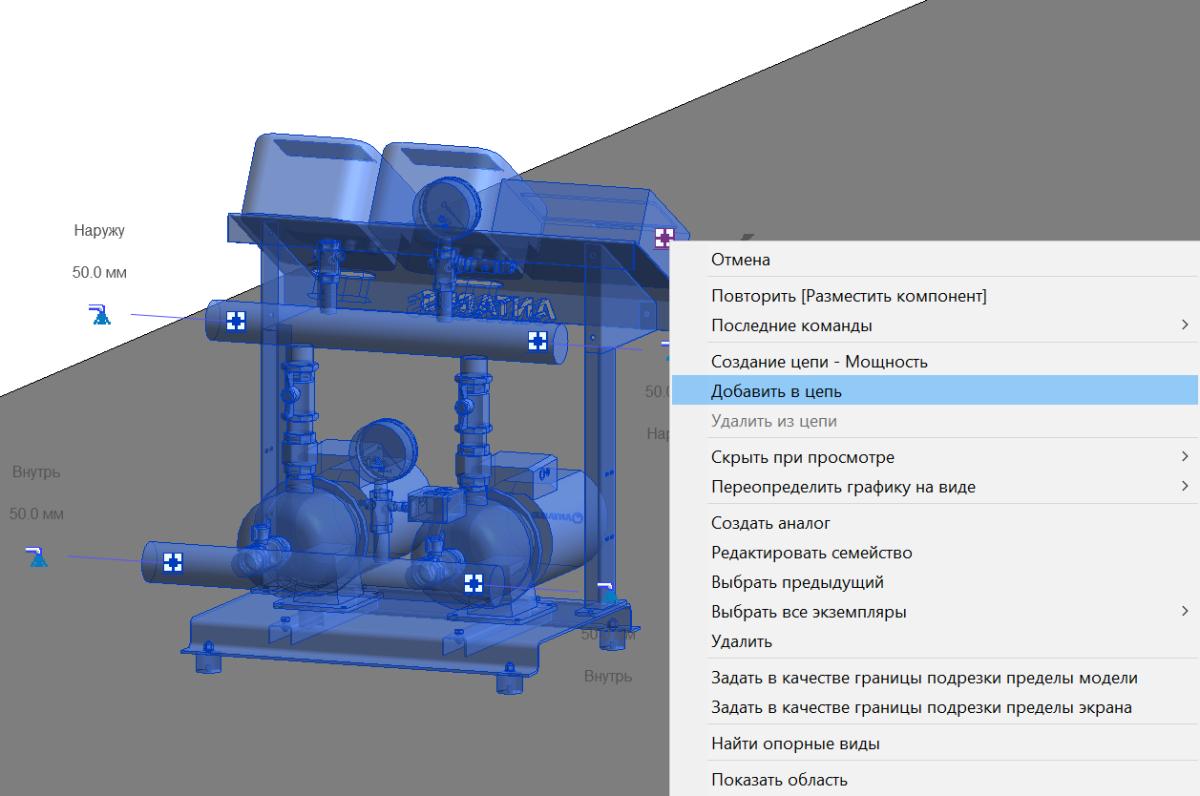The image size is (1200, 796).
Task: Select connector marker on lower pipe's left end
Action: click(x=173, y=562)
